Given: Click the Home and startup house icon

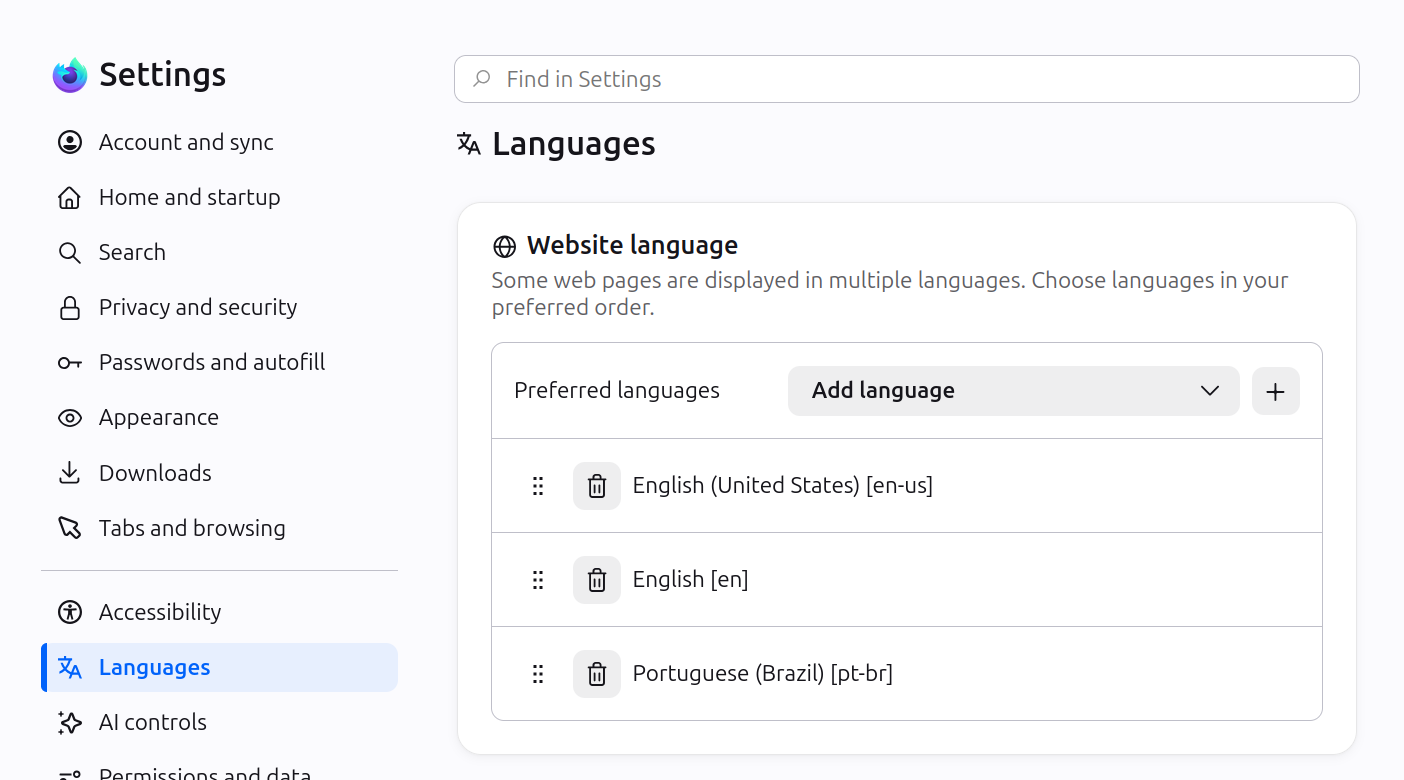Looking at the screenshot, I should coord(70,197).
